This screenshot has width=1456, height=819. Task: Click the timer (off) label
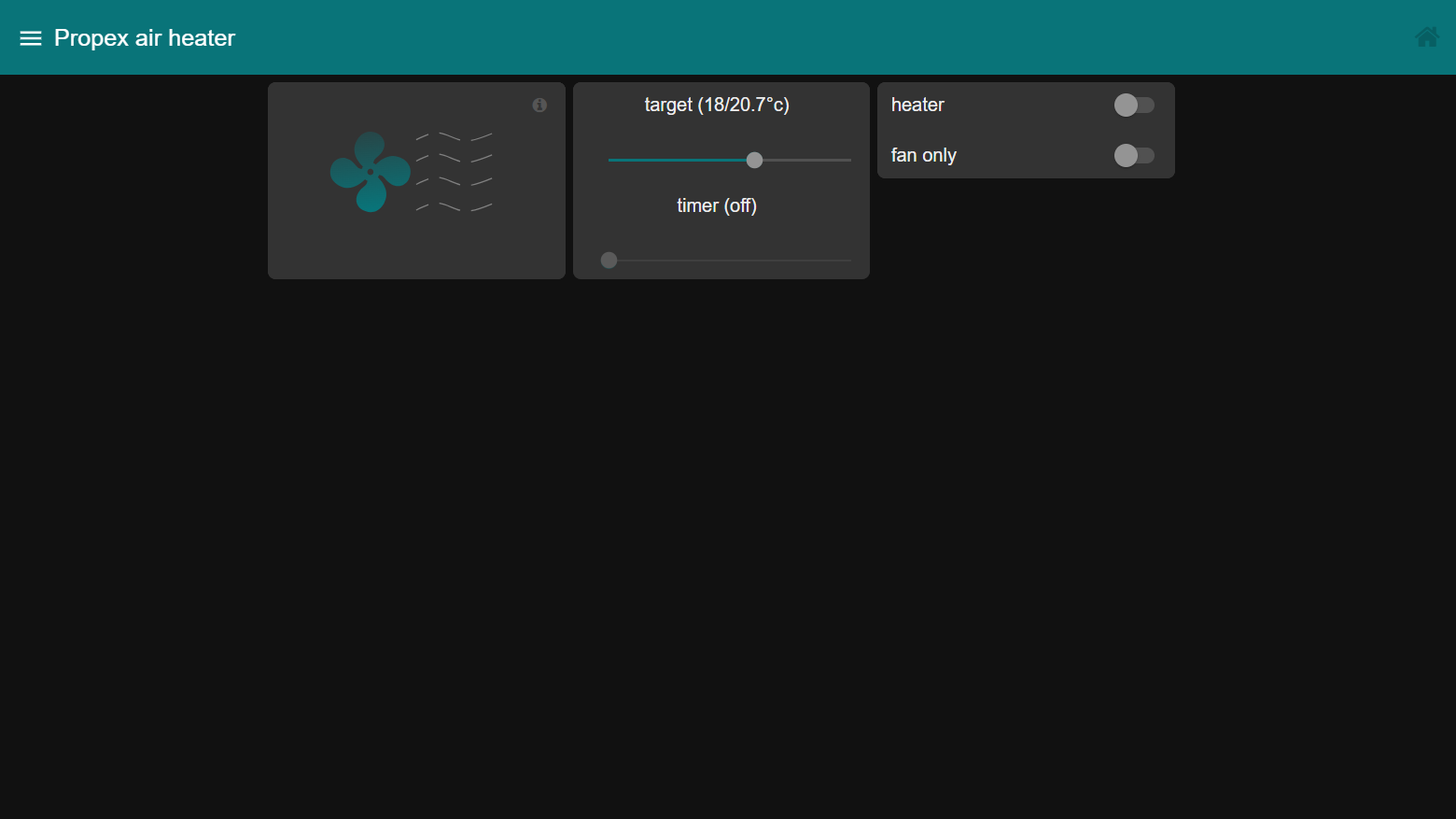(717, 205)
